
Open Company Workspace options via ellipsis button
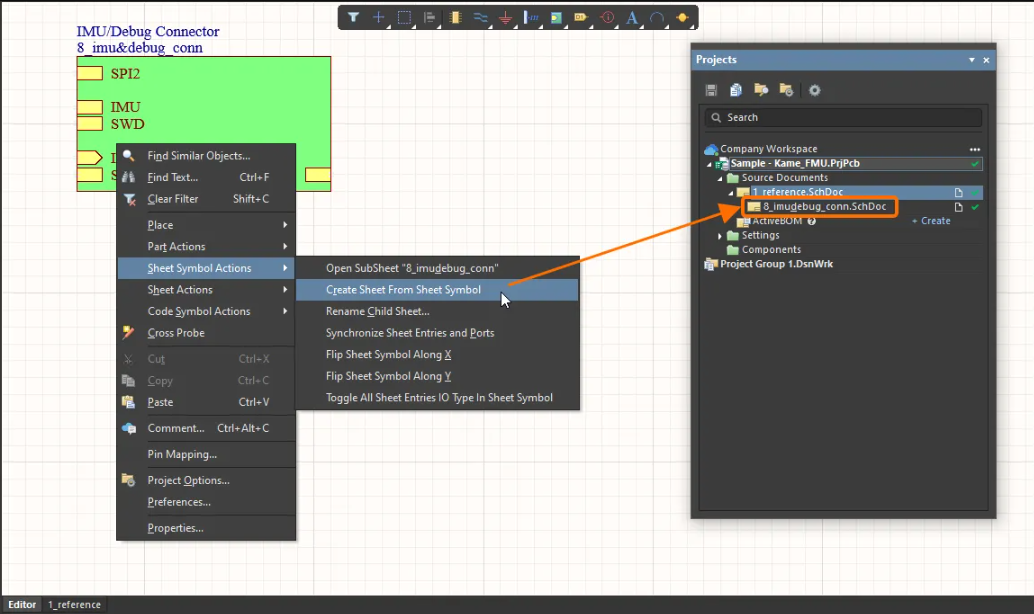click(x=974, y=149)
